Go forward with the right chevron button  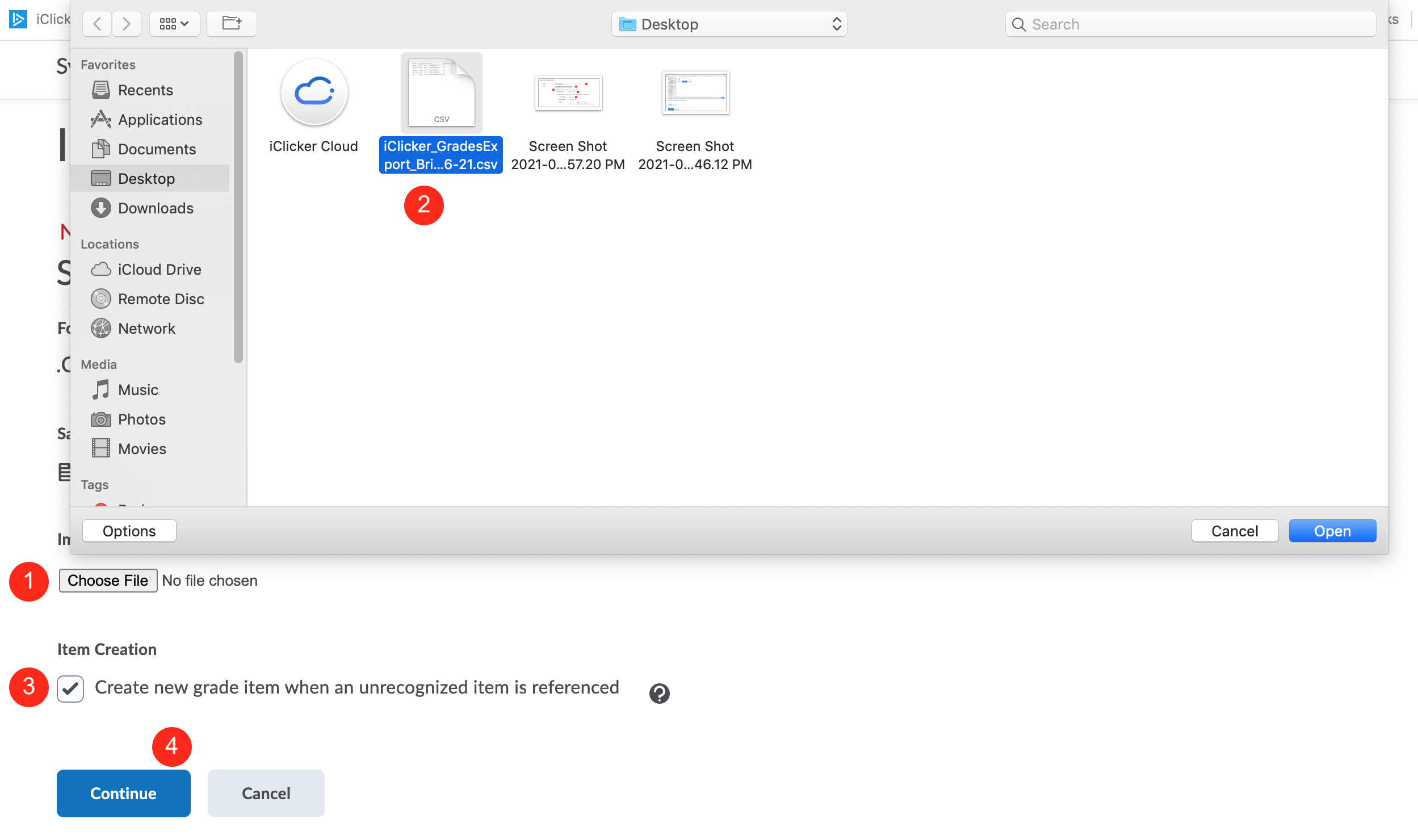pyautogui.click(x=126, y=24)
